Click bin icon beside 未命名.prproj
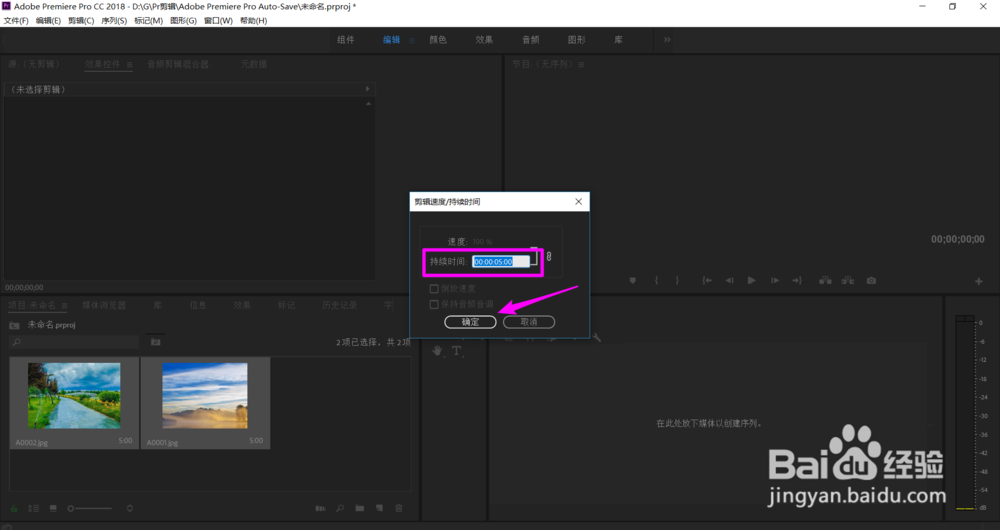Image resolution: width=1000 pixels, height=530 pixels. coord(14,325)
